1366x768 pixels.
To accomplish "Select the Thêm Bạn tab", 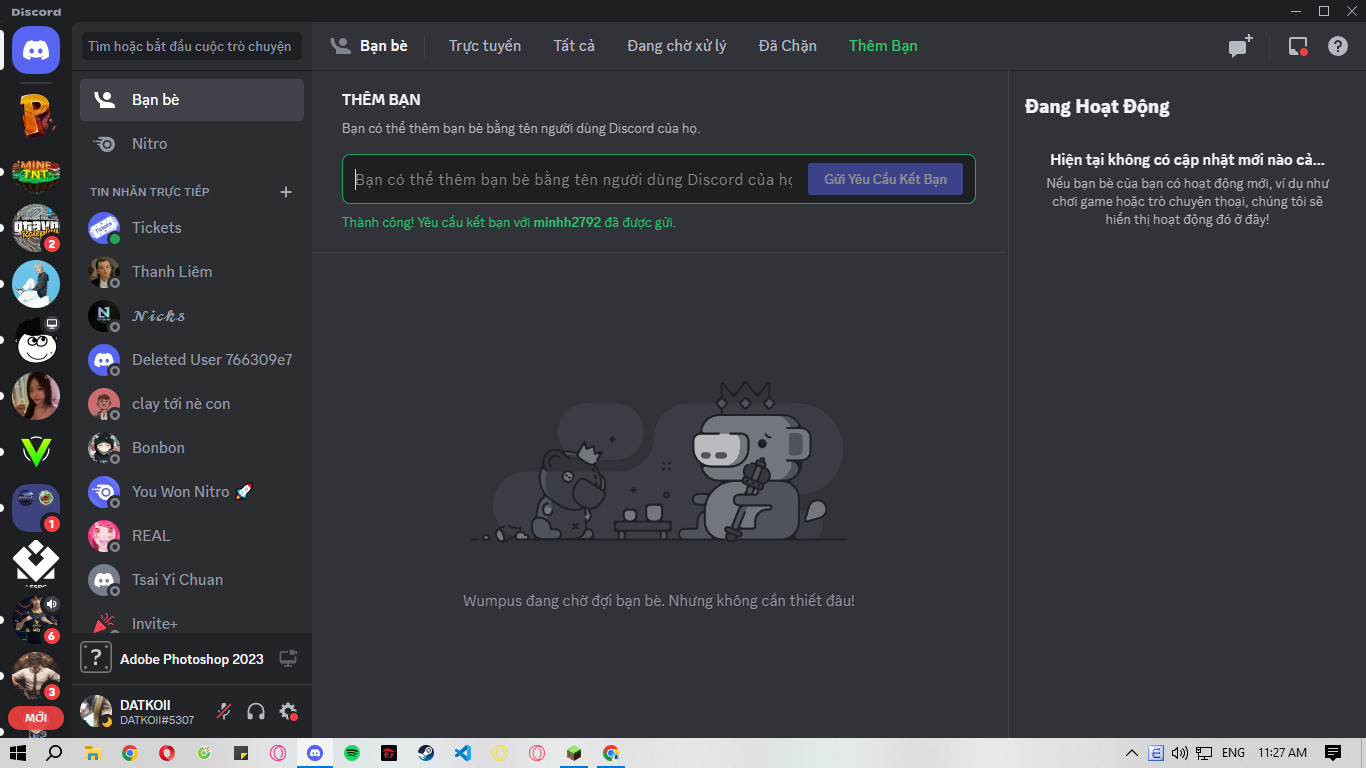I will (x=883, y=46).
